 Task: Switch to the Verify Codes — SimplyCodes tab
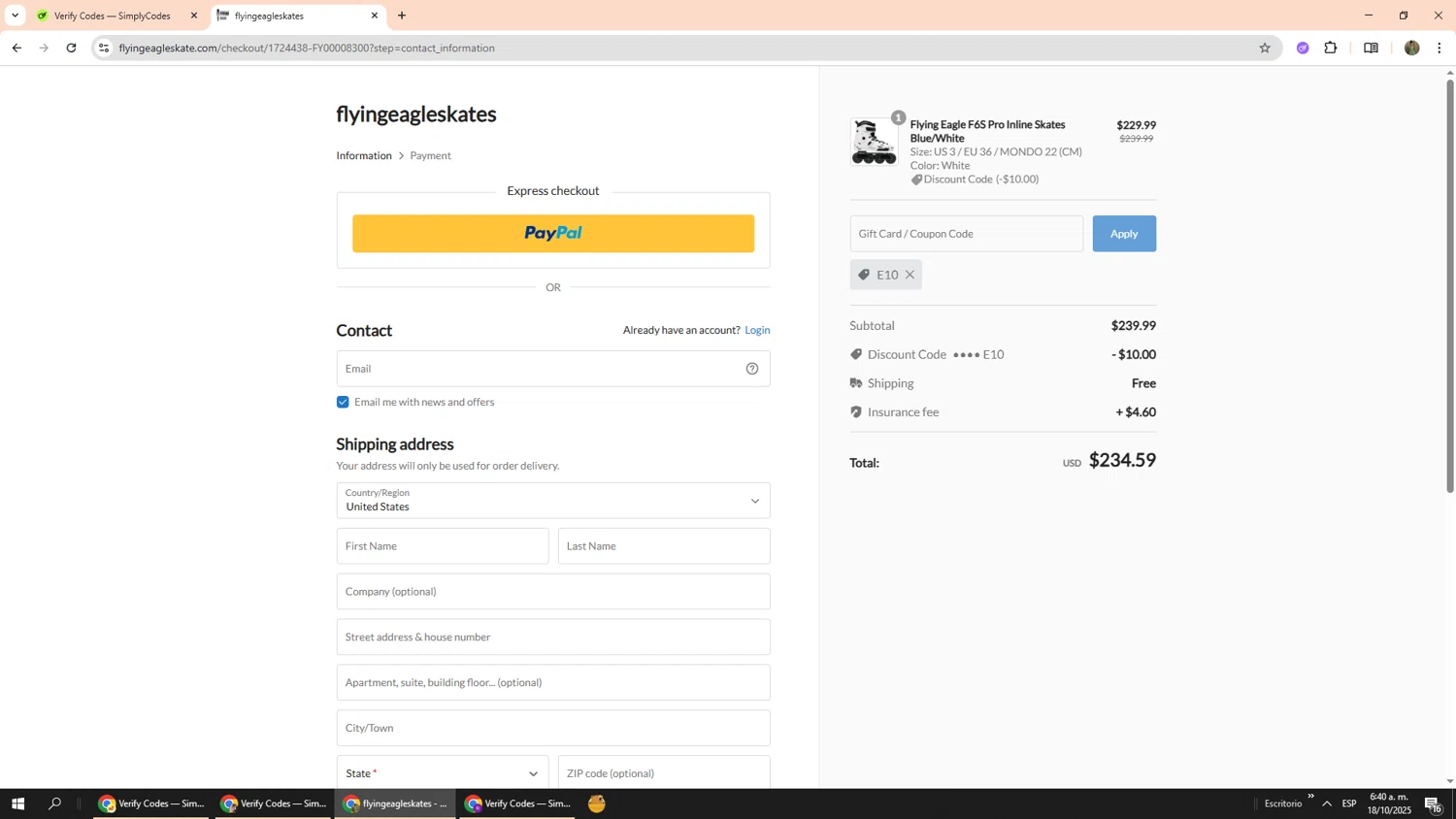[x=114, y=16]
